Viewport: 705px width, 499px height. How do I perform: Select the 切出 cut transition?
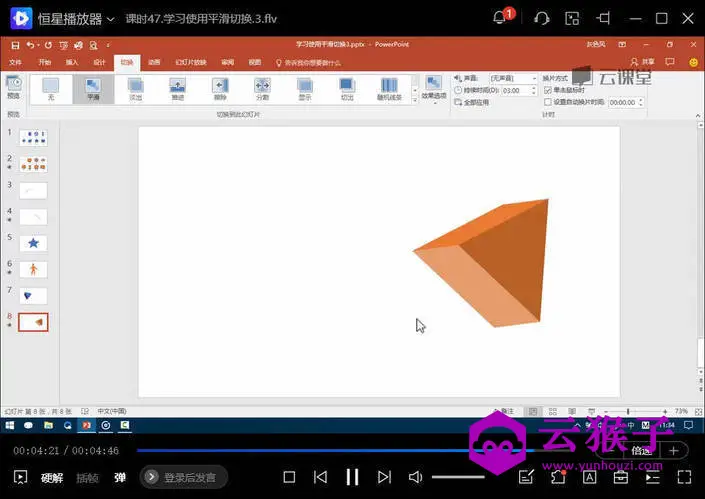347,89
